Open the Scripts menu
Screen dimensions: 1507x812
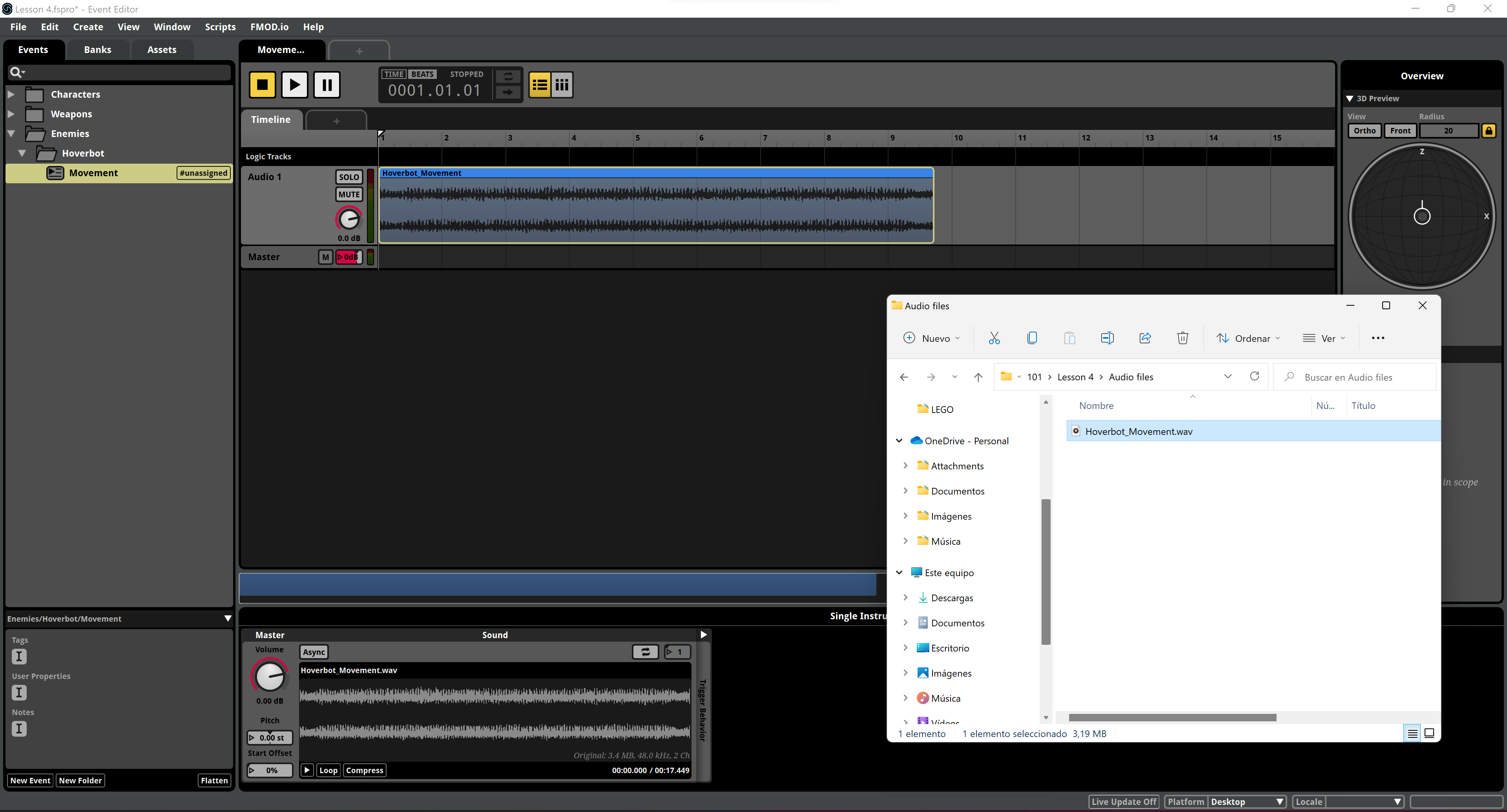[x=220, y=27]
